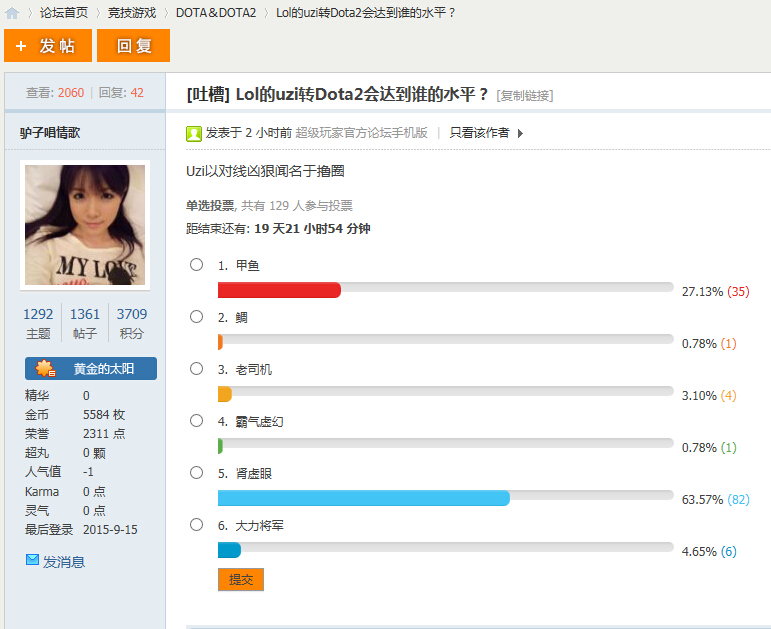This screenshot has width=771, height=629.
Task: Click the 复制链接 copy link
Action: 525,96
